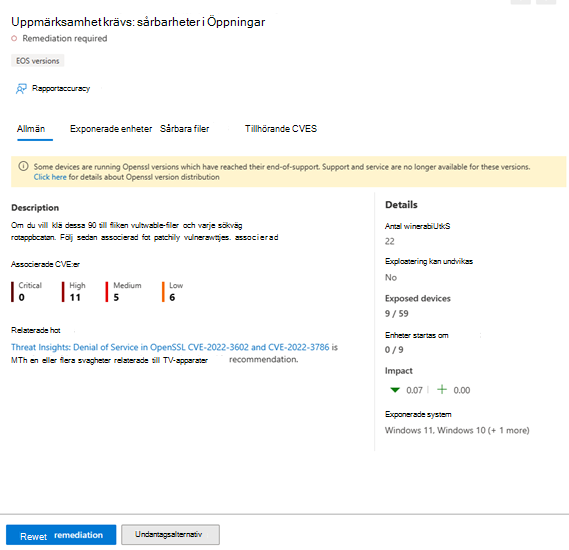
Task: Click the green plus impact icon
Action: coord(442,390)
